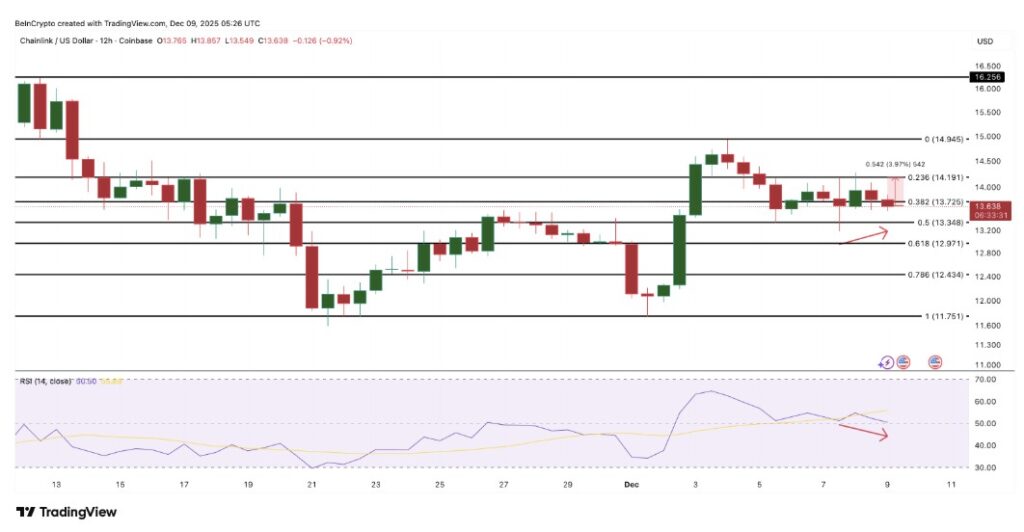Click the USD currency label above price axis
The height and width of the screenshot is (532, 1024).
pyautogui.click(x=985, y=41)
